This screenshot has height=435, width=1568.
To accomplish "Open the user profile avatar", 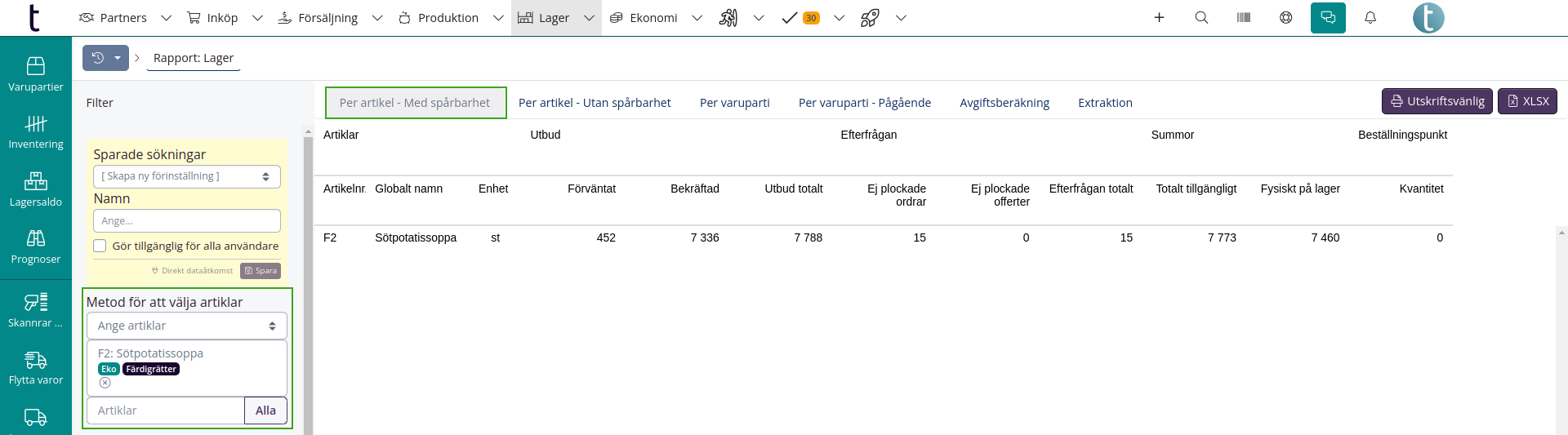I will tap(1428, 17).
